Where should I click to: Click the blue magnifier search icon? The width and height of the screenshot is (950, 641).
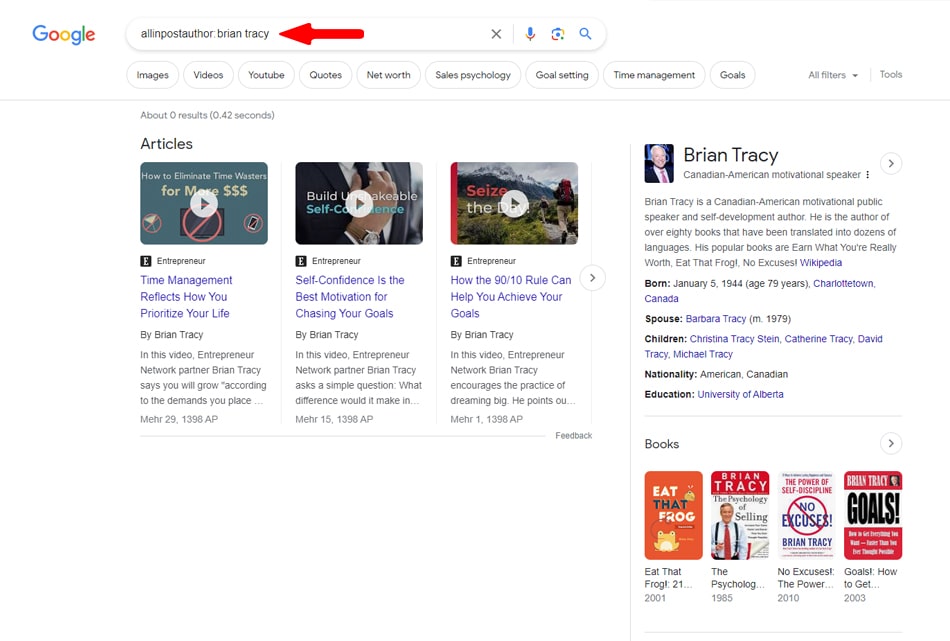click(585, 34)
